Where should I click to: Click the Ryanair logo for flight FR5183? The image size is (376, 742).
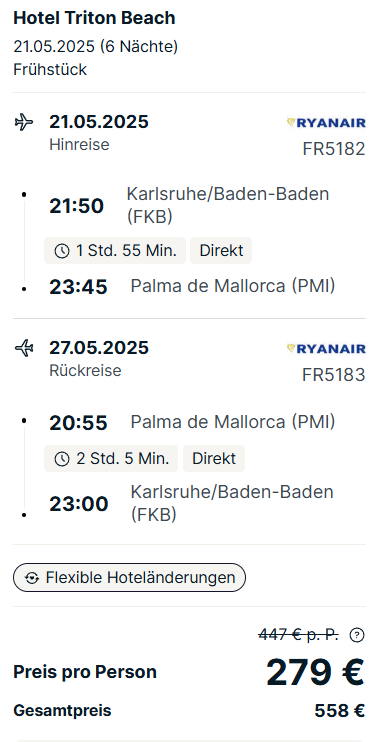pos(326,349)
